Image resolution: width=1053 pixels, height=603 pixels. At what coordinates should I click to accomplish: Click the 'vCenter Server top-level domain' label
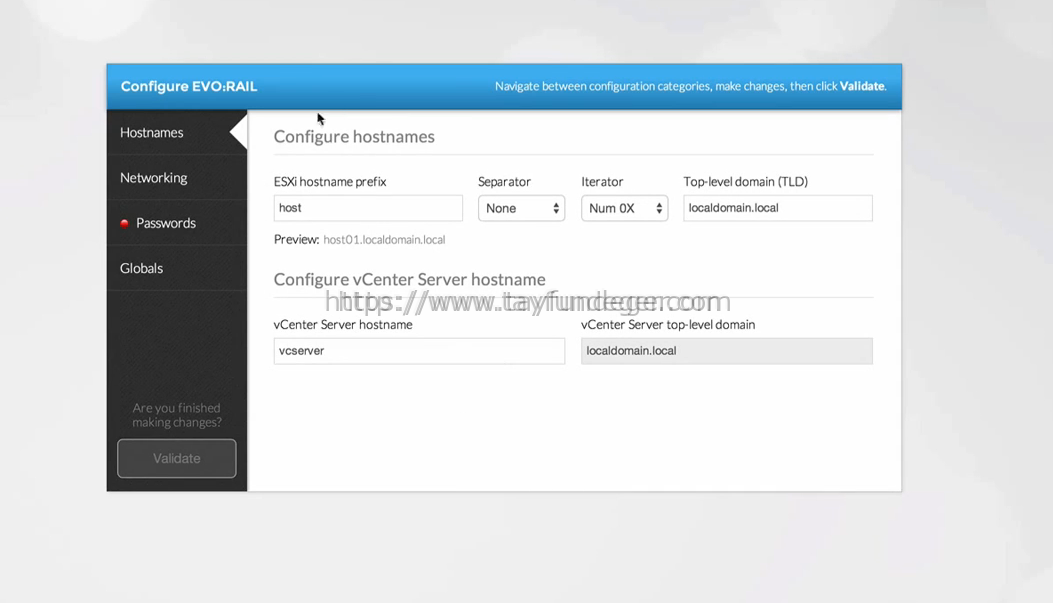tap(668, 324)
